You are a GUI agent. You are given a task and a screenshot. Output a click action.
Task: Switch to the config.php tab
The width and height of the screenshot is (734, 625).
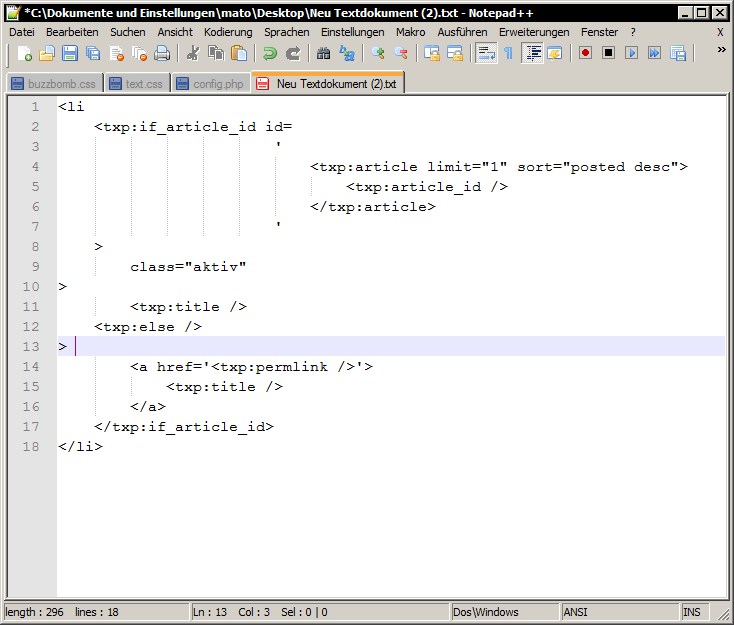click(211, 84)
